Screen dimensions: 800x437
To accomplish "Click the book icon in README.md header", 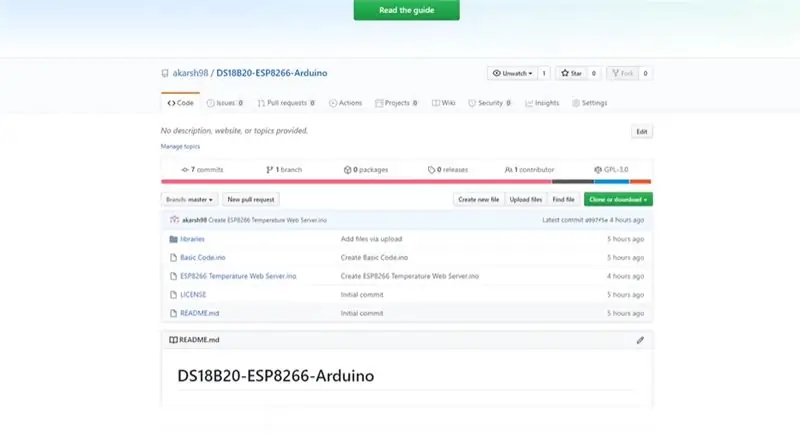I will coord(173,340).
